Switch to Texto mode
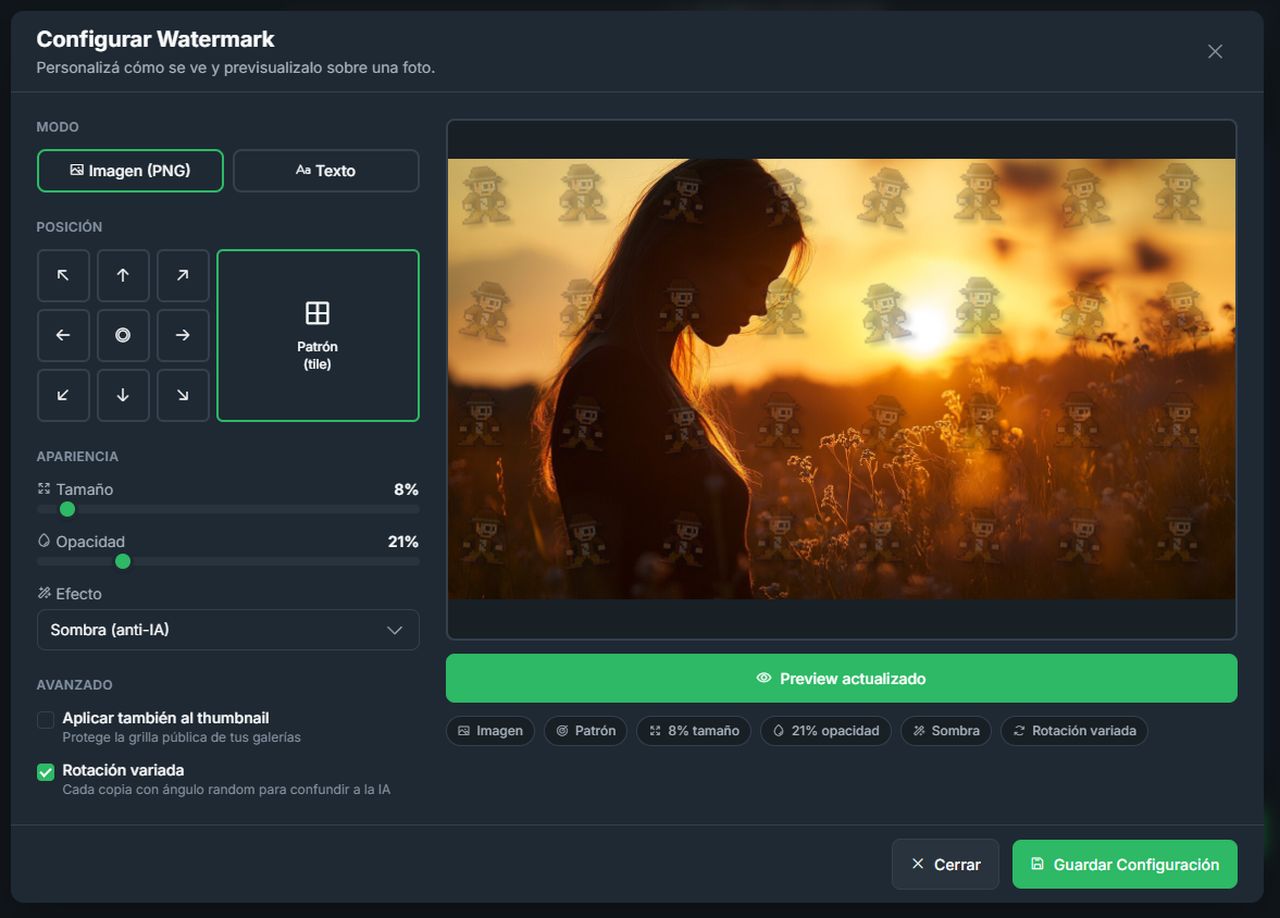 pyautogui.click(x=326, y=171)
